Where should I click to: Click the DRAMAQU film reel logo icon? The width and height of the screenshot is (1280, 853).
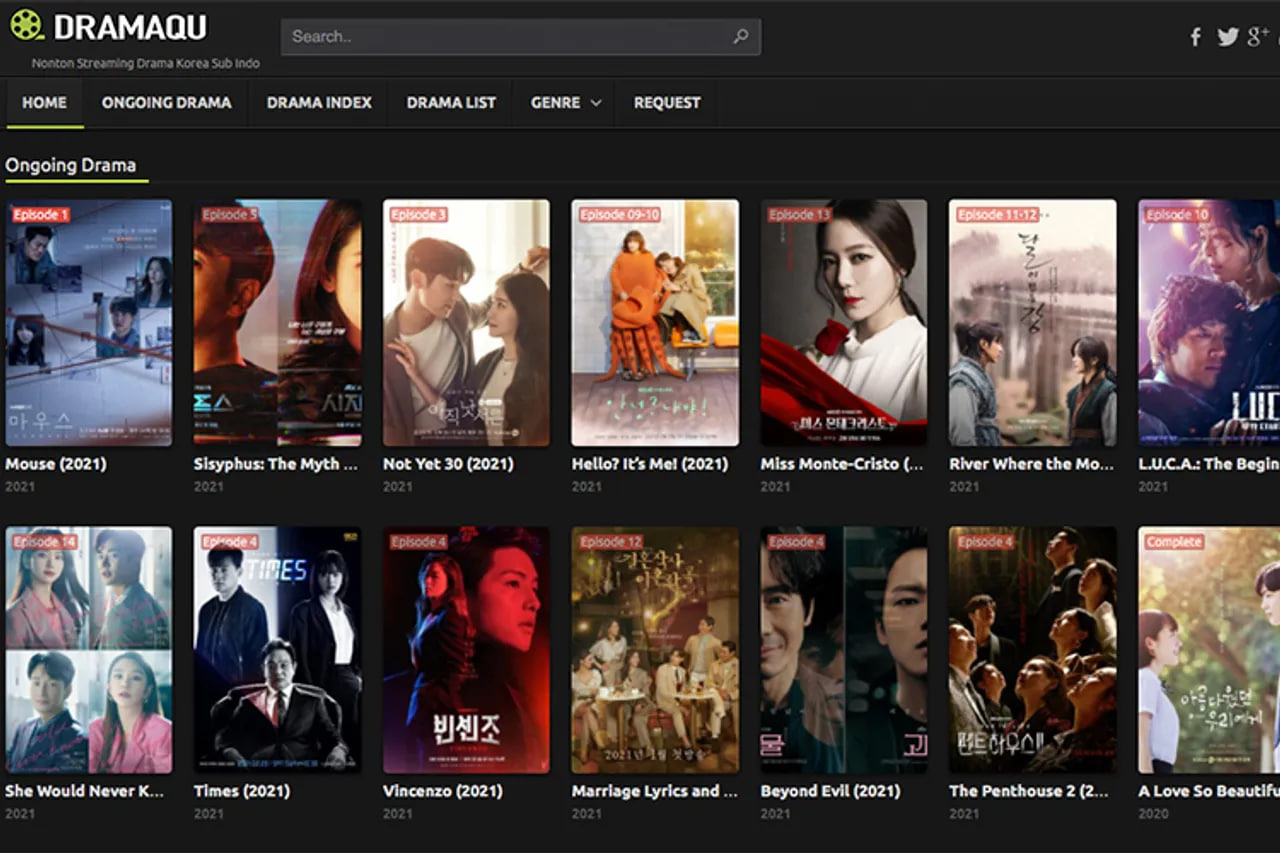(x=26, y=25)
